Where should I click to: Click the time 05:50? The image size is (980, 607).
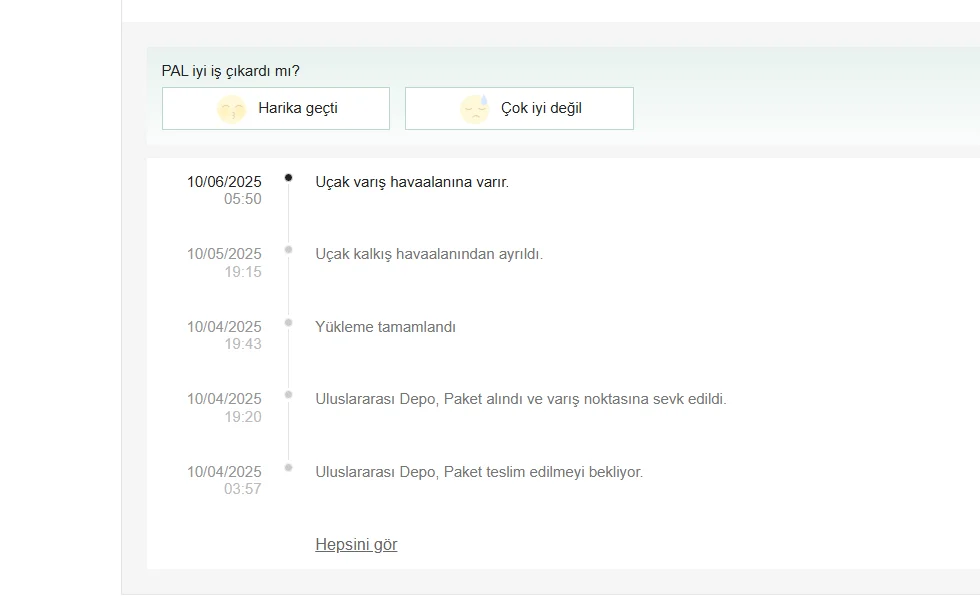tap(242, 199)
